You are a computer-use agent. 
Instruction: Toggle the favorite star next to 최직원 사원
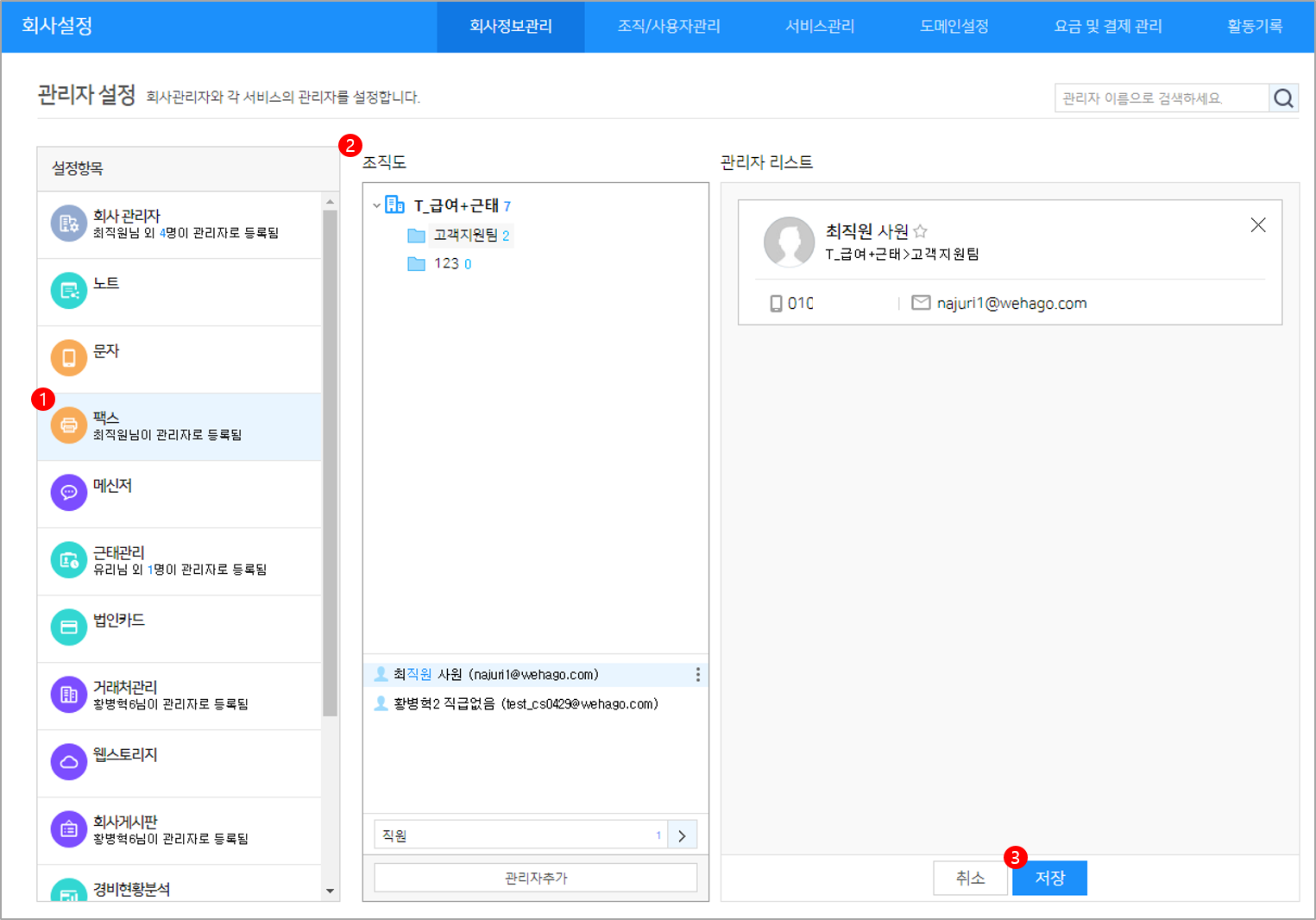[x=920, y=231]
